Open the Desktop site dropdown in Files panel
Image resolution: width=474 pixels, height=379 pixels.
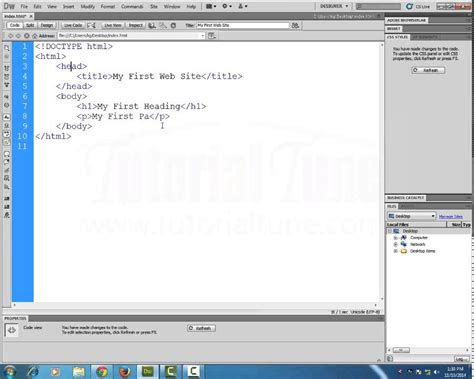pos(412,216)
